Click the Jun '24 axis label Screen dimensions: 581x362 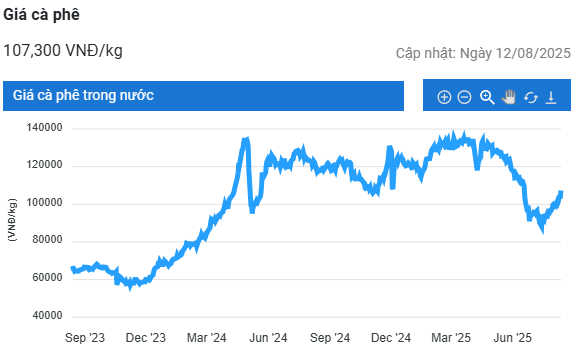coord(268,338)
